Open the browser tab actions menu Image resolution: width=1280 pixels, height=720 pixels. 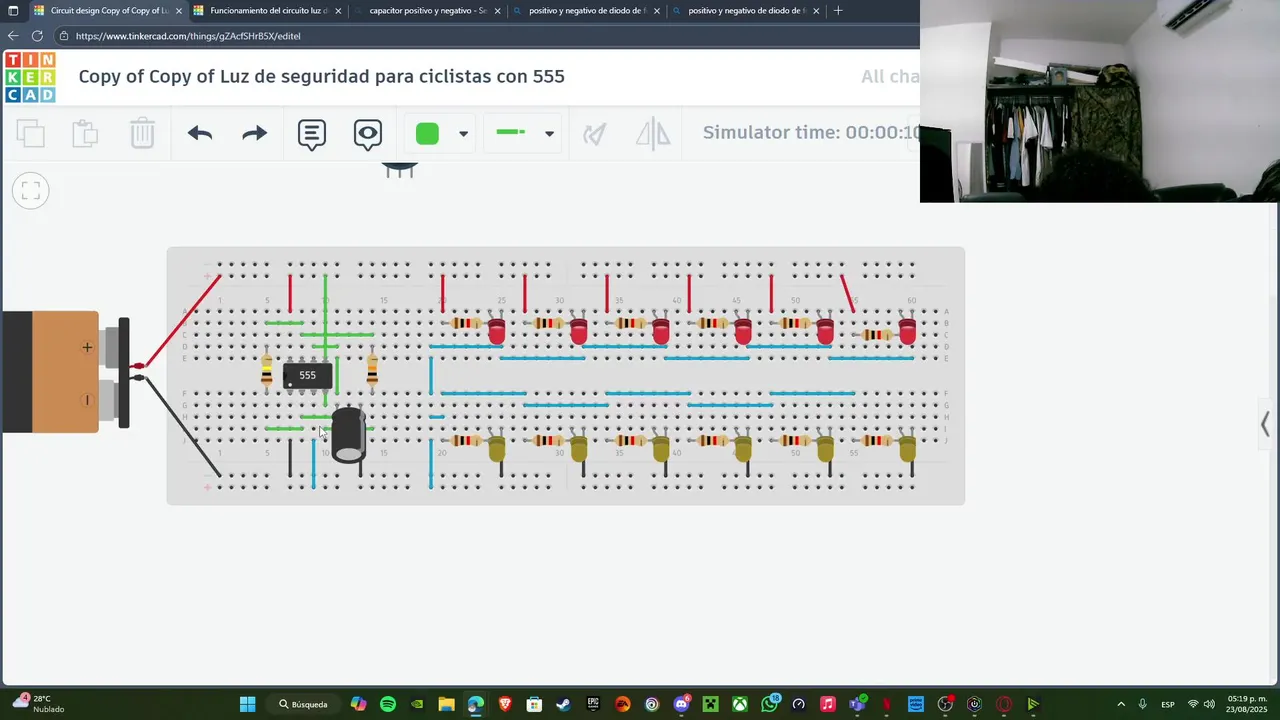click(13, 11)
